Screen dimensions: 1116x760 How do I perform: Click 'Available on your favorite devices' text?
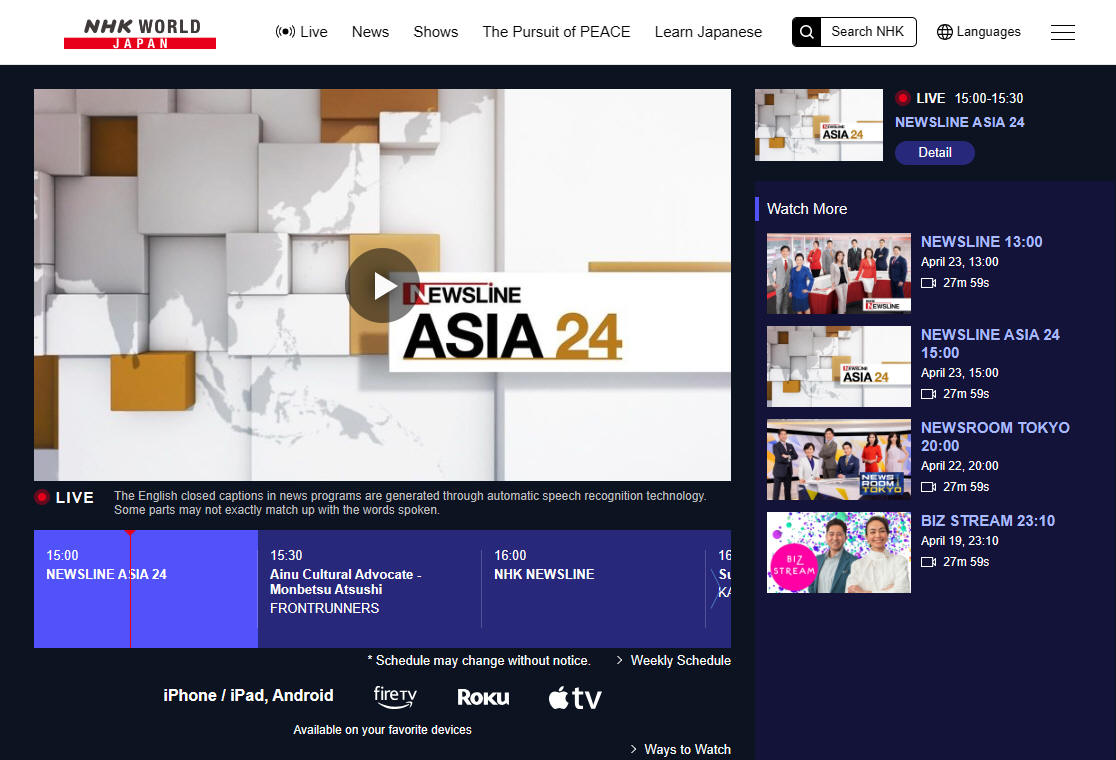click(x=382, y=729)
